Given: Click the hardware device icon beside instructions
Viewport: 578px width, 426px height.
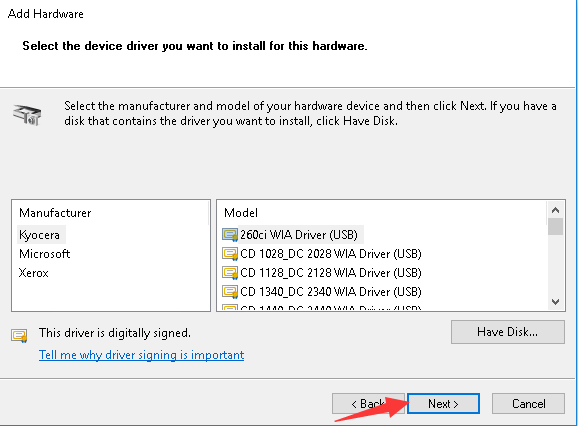Looking at the screenshot, I should coord(27,115).
